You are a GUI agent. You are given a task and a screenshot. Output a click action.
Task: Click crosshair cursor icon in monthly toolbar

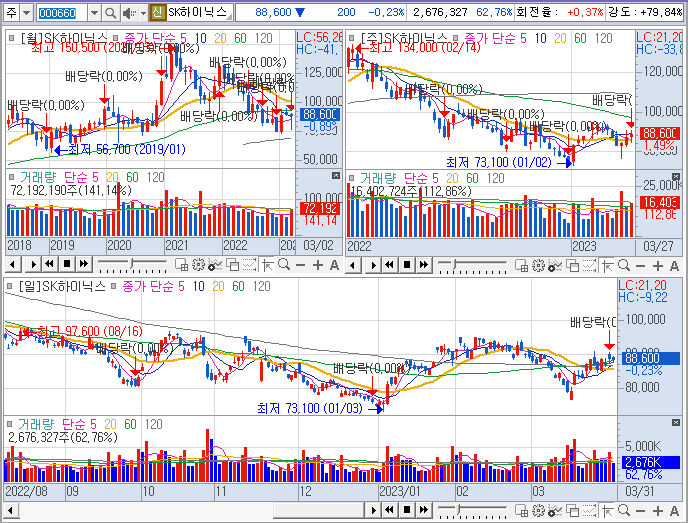click(x=267, y=265)
